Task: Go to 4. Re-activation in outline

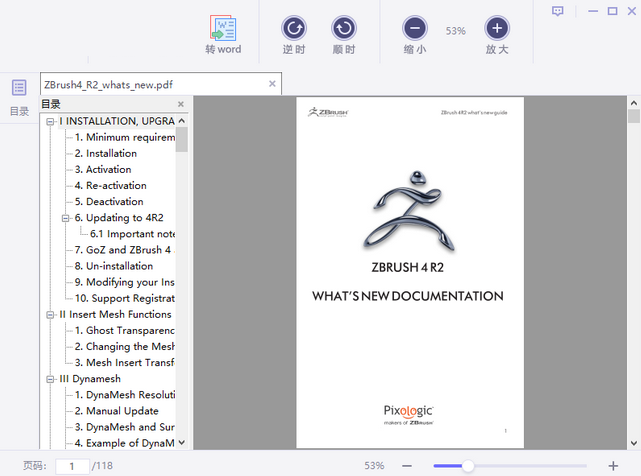Action: pyautogui.click(x=110, y=185)
